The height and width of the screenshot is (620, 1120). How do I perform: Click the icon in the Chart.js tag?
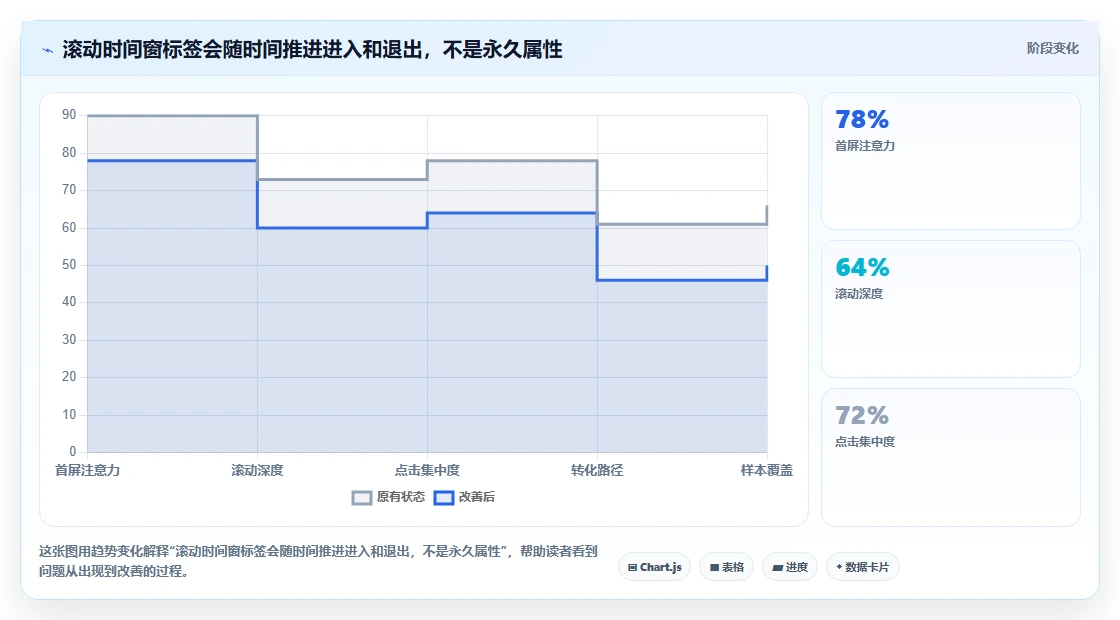(x=632, y=567)
